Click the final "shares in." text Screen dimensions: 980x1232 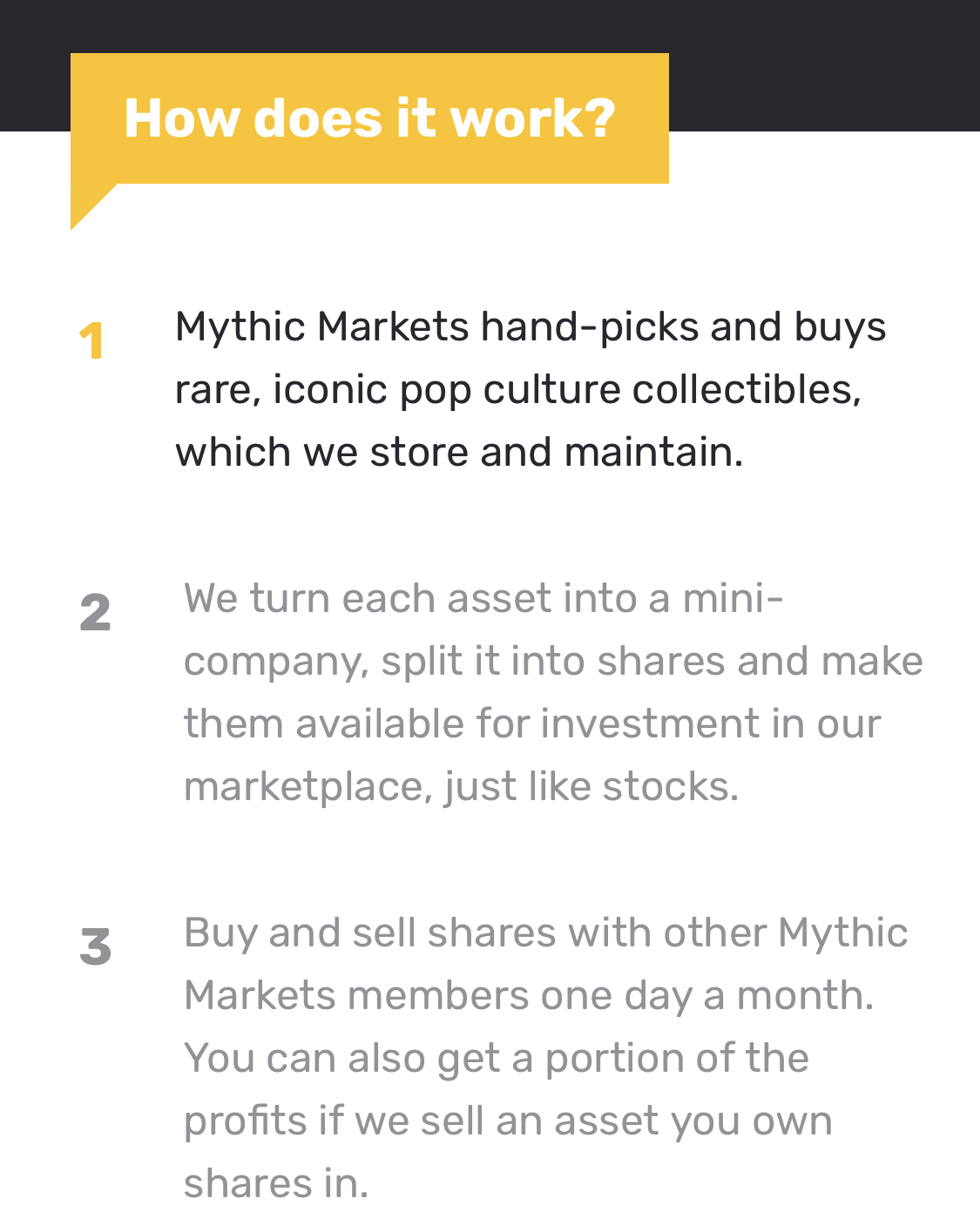(276, 1183)
